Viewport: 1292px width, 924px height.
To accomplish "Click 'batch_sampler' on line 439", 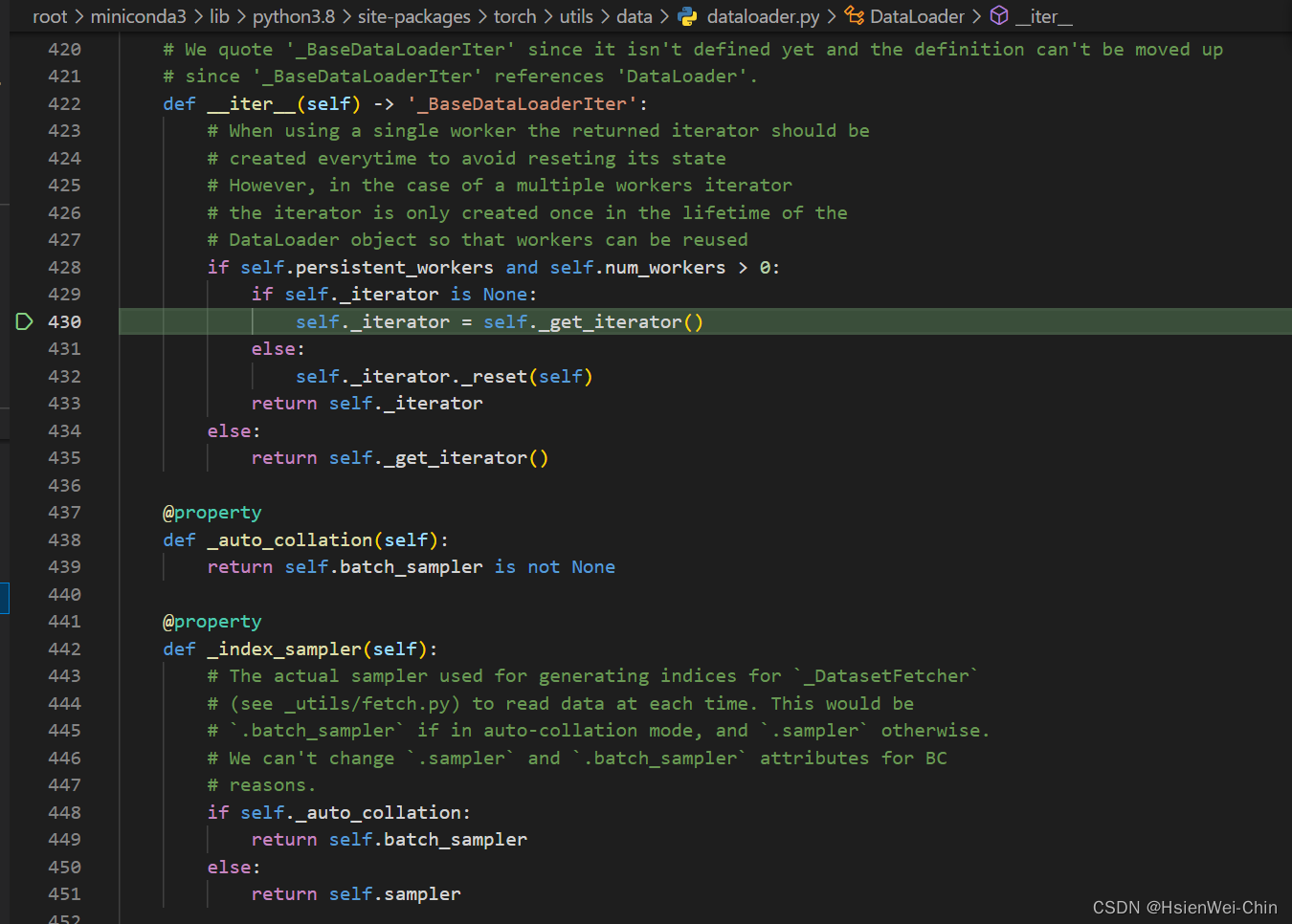I will (412, 566).
